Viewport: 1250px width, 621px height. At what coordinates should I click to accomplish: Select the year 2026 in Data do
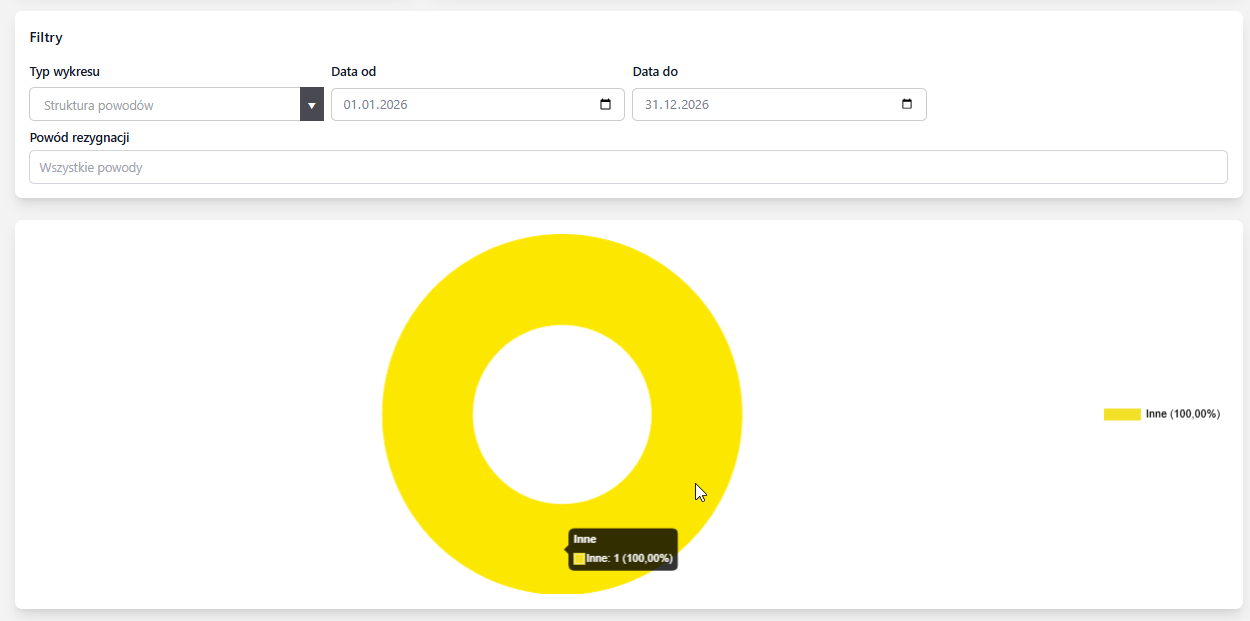[x=694, y=105]
